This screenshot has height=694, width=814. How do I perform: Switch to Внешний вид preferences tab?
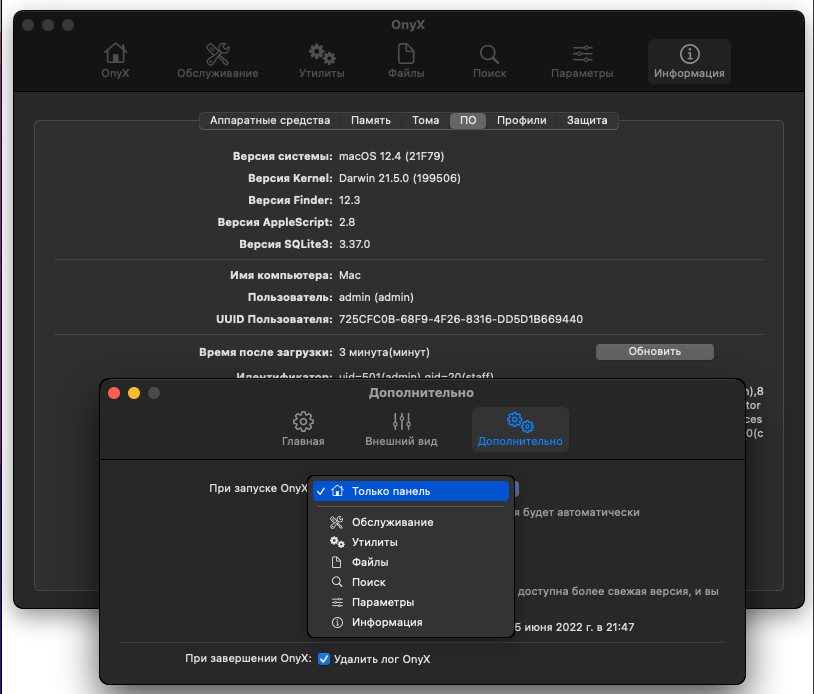401,429
